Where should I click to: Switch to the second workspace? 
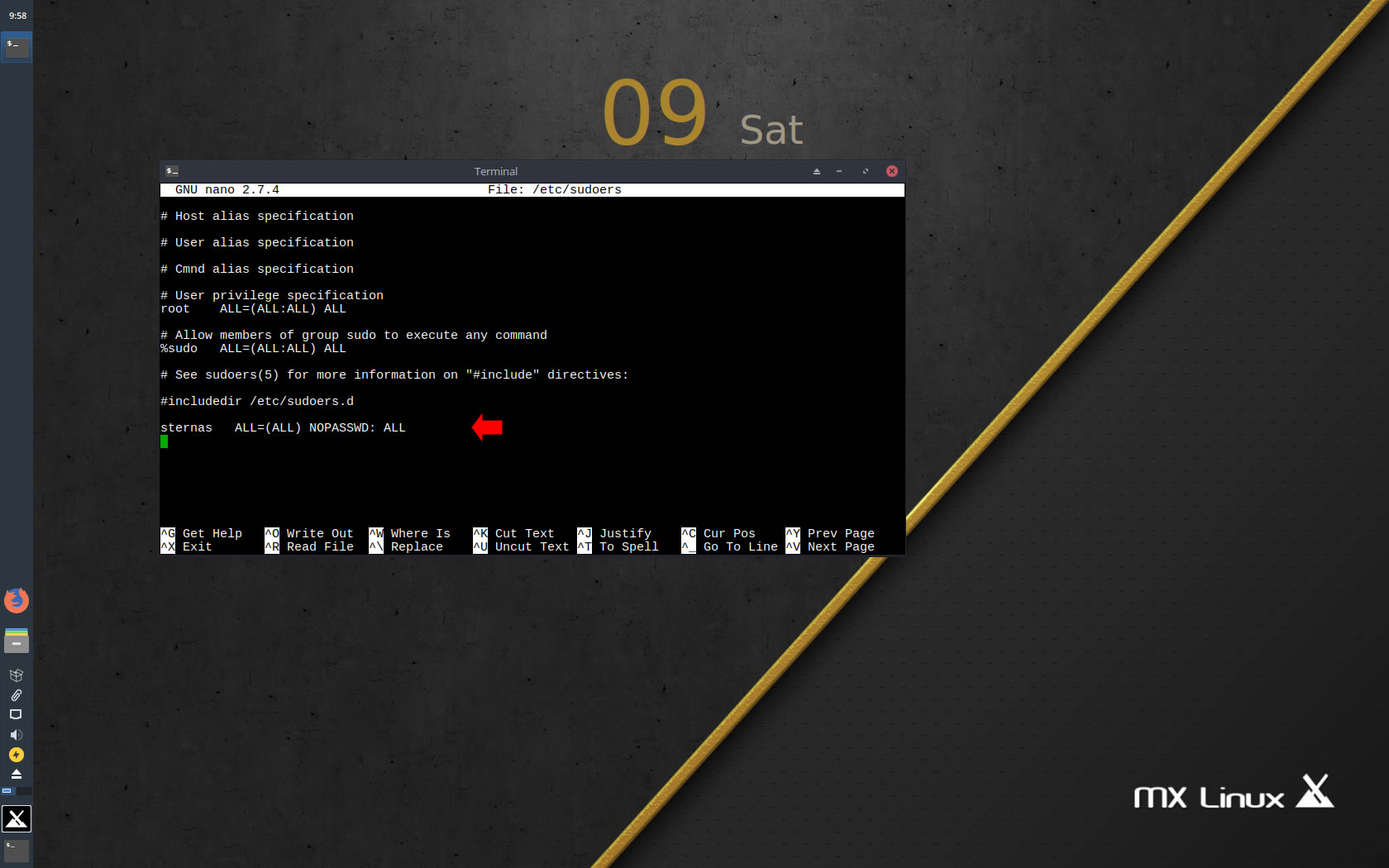click(24, 791)
